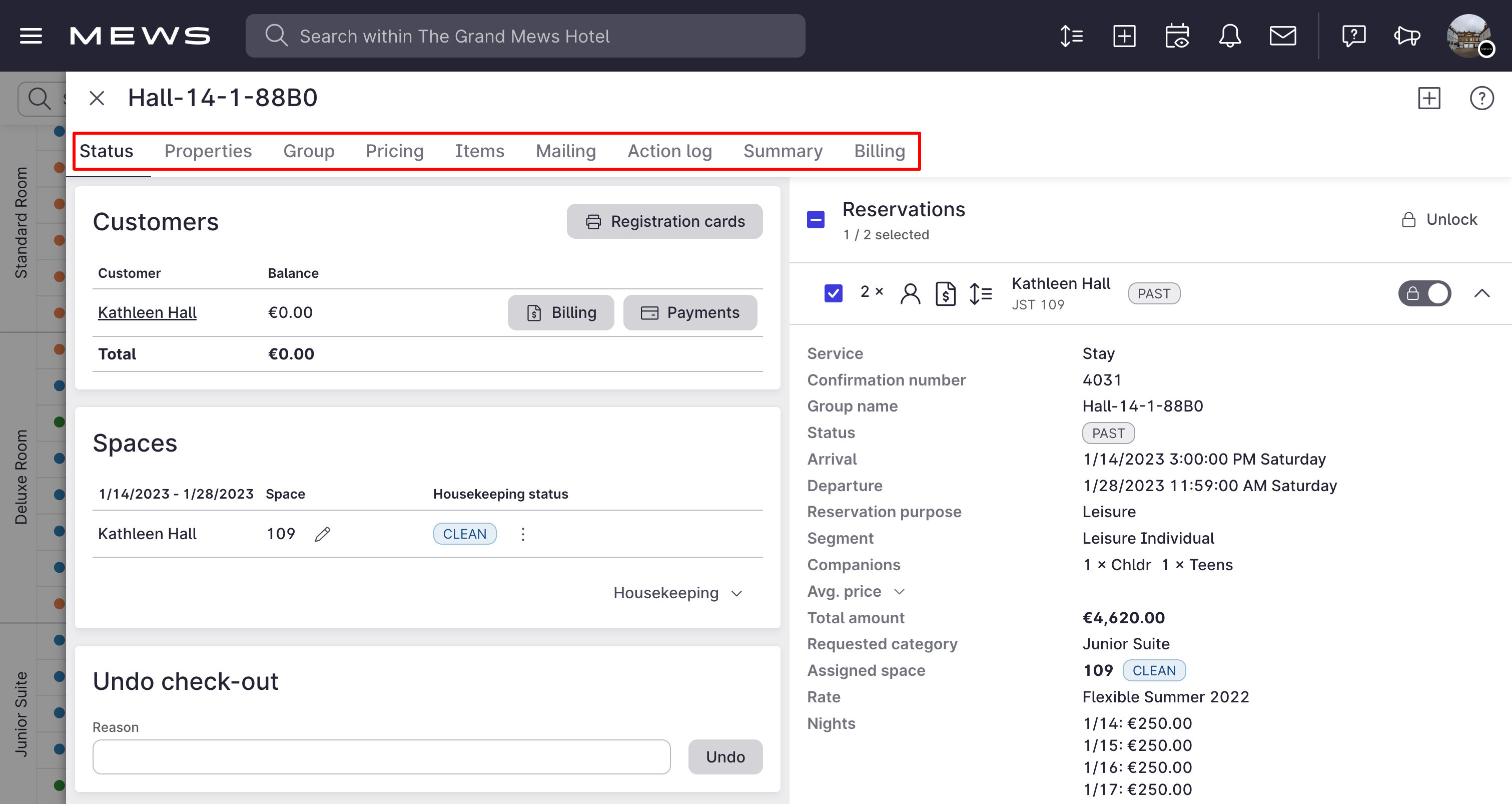The height and width of the screenshot is (804, 1512).
Task: Switch to the Action log tab
Action: pyautogui.click(x=670, y=151)
